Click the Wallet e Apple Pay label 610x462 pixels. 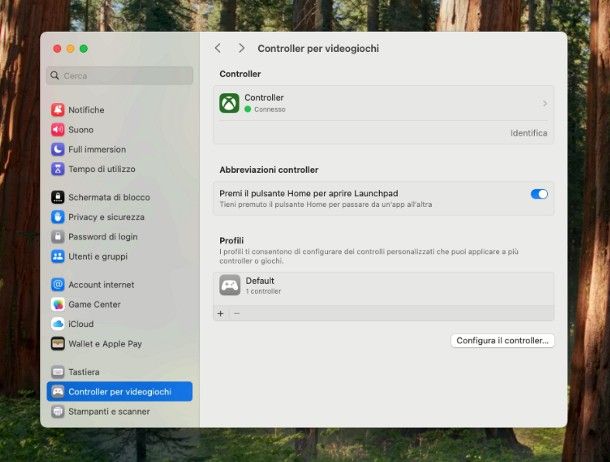[105, 344]
